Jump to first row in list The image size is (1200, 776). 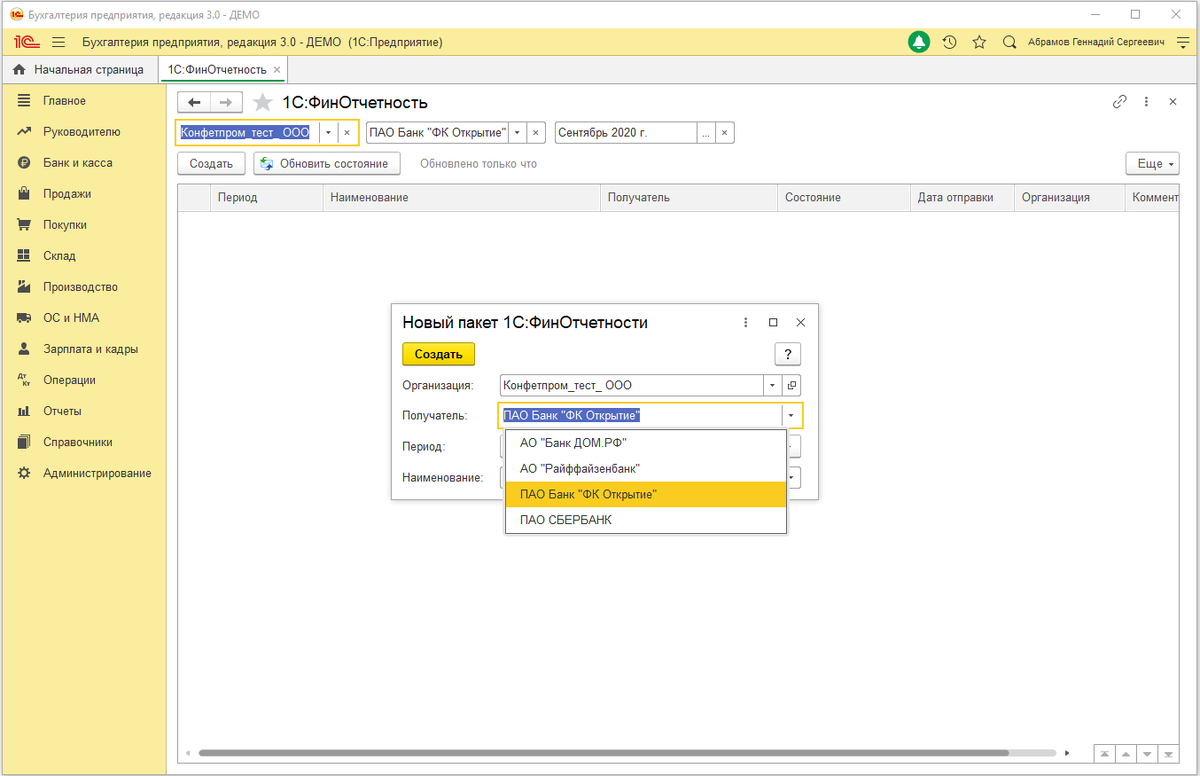(x=1105, y=753)
